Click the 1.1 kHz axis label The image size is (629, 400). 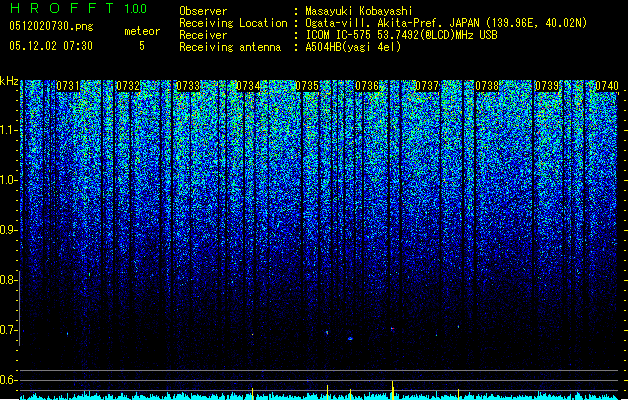(x=8, y=130)
